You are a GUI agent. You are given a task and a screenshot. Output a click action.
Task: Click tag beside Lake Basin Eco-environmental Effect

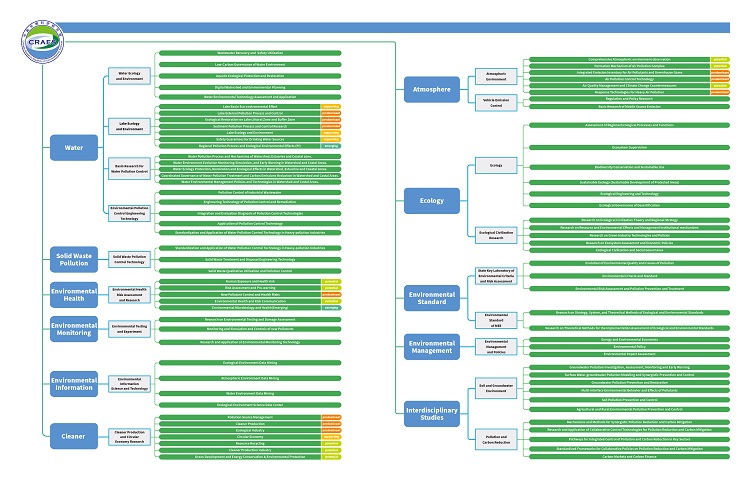(329, 105)
